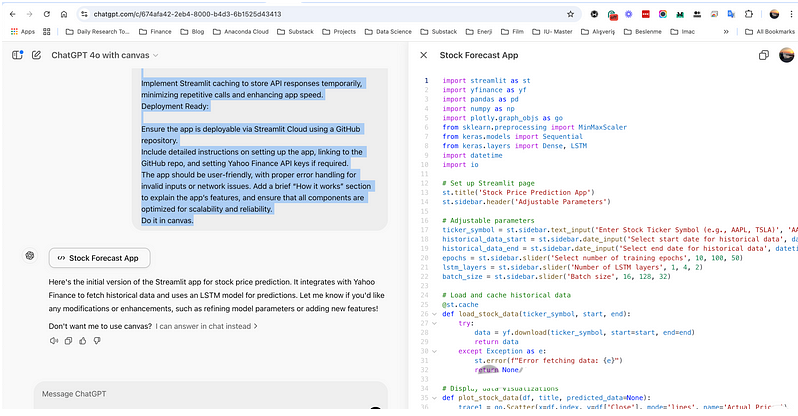The width and height of the screenshot is (798, 416).
Task: Open the Chrome profile avatar in the toolbar
Action: click(774, 14)
